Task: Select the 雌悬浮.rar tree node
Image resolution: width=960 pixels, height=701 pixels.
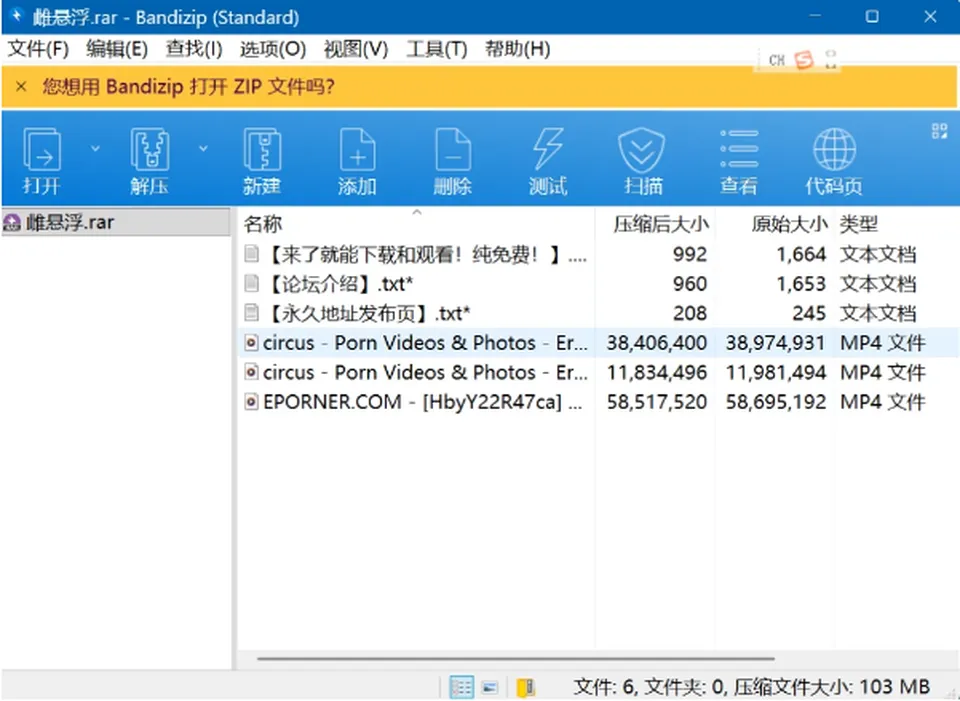Action: click(116, 222)
